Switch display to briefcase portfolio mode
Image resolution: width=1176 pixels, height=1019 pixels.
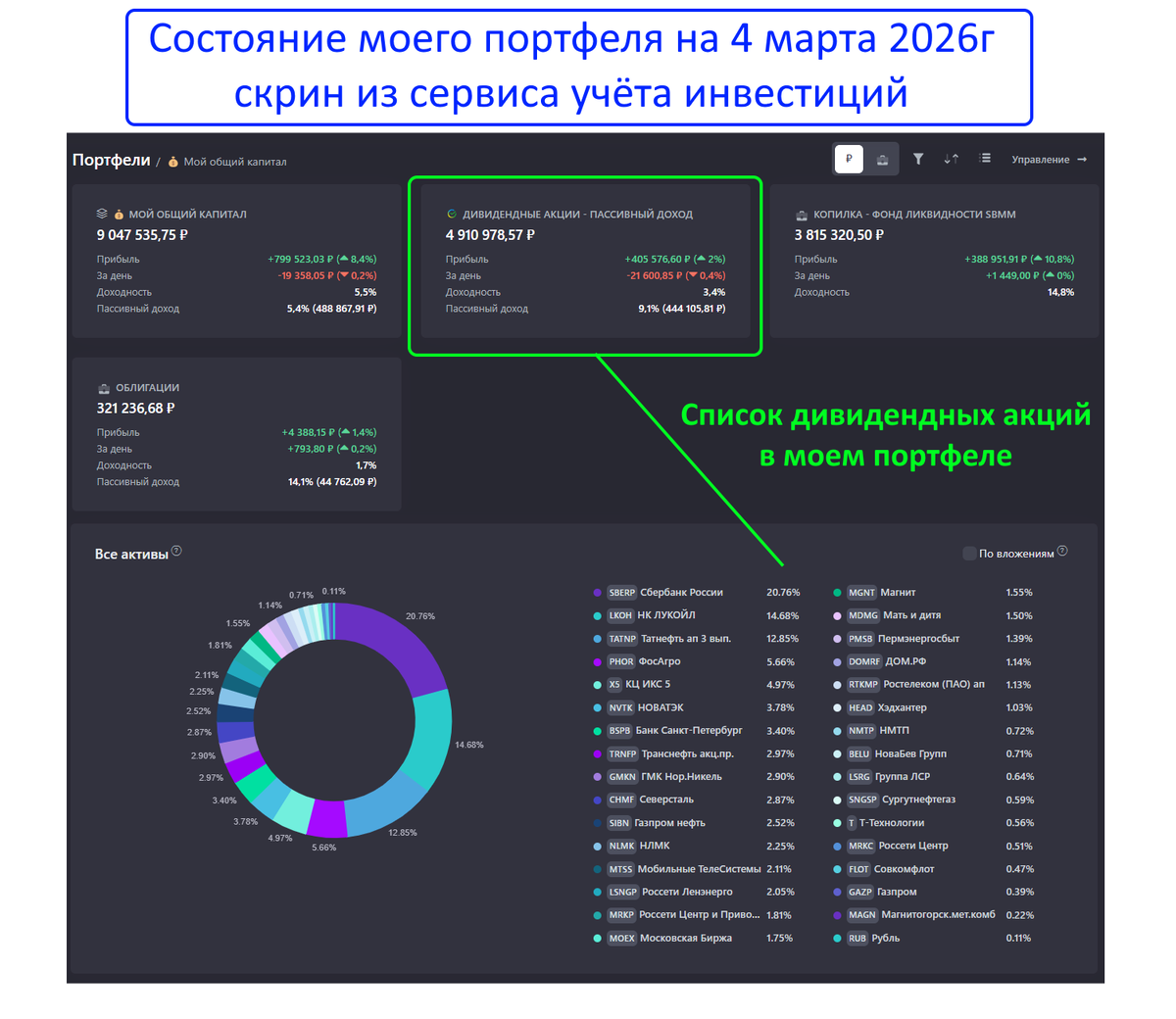coord(882,159)
